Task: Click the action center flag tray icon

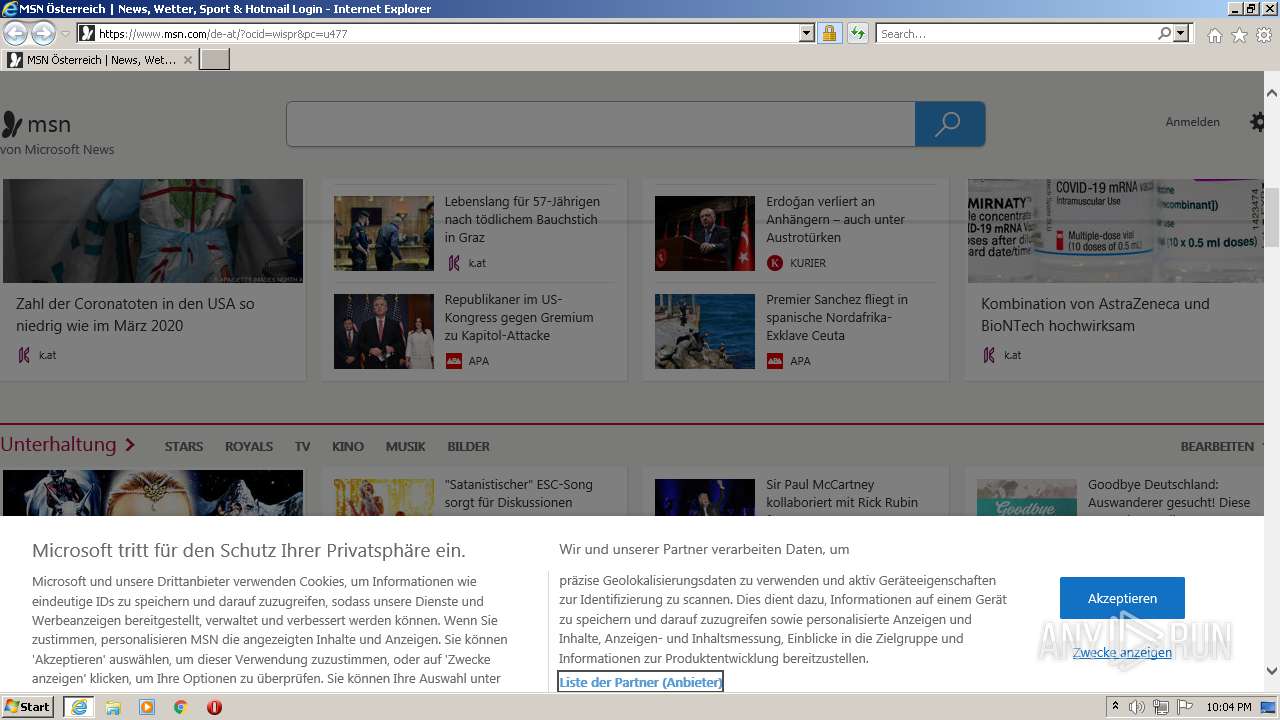Action: pos(1185,707)
